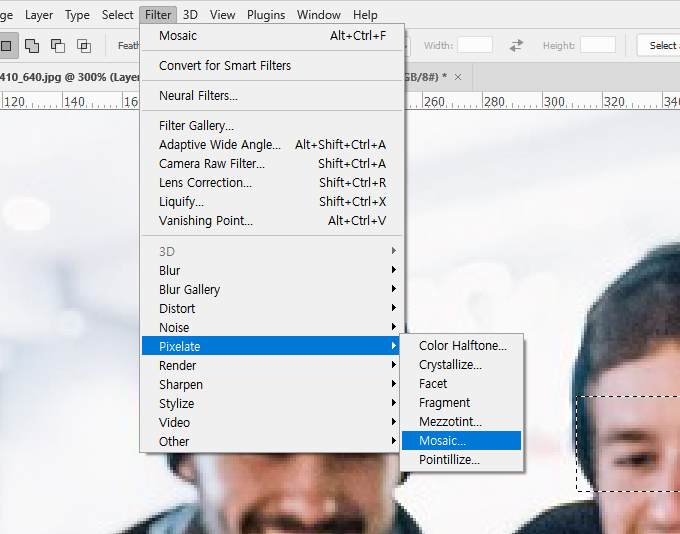Open Lens Correction filter
Screen dimensions: 680x534
[x=272, y=183]
